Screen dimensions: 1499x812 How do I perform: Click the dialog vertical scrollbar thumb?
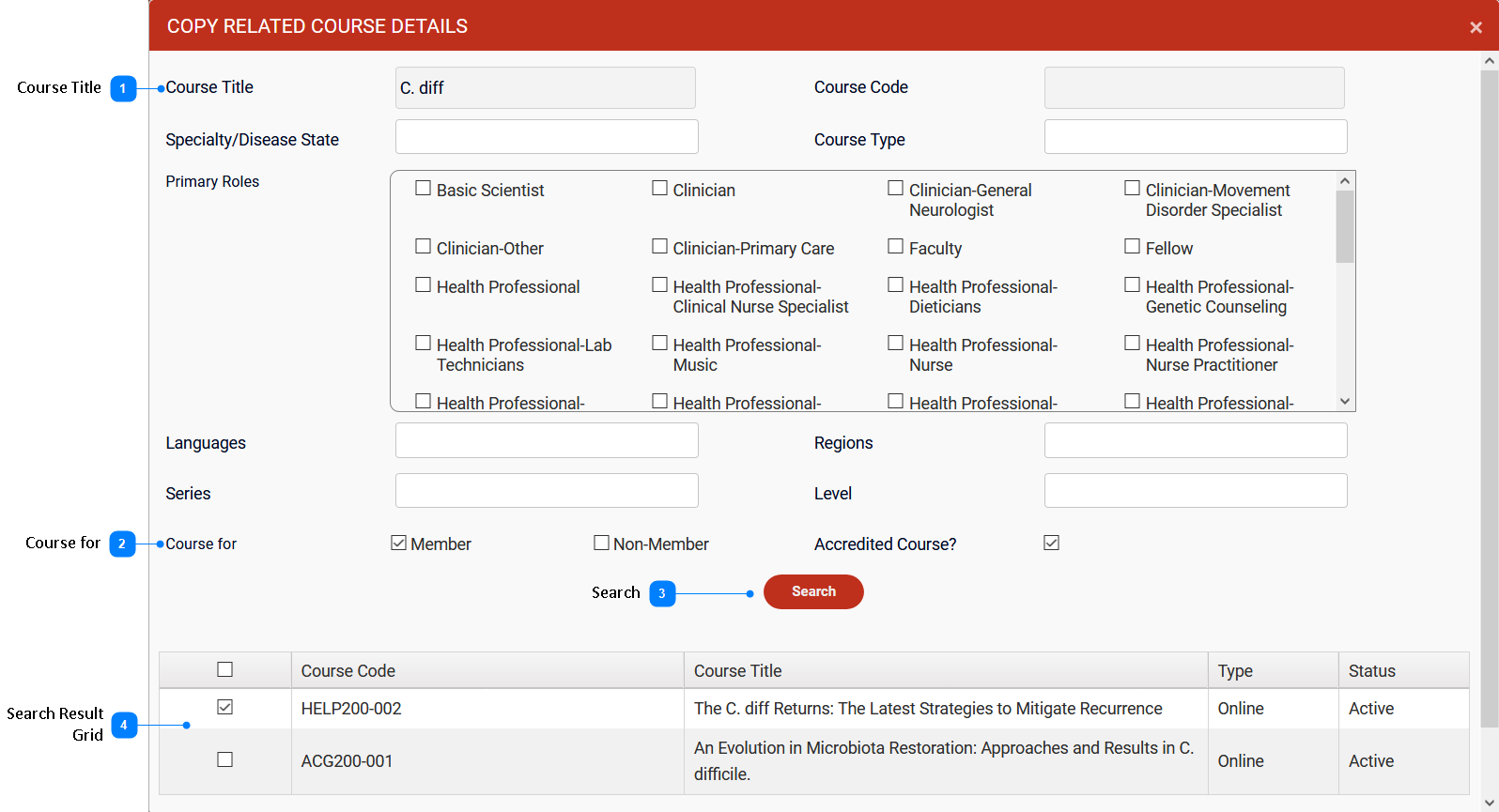pos(1489,398)
